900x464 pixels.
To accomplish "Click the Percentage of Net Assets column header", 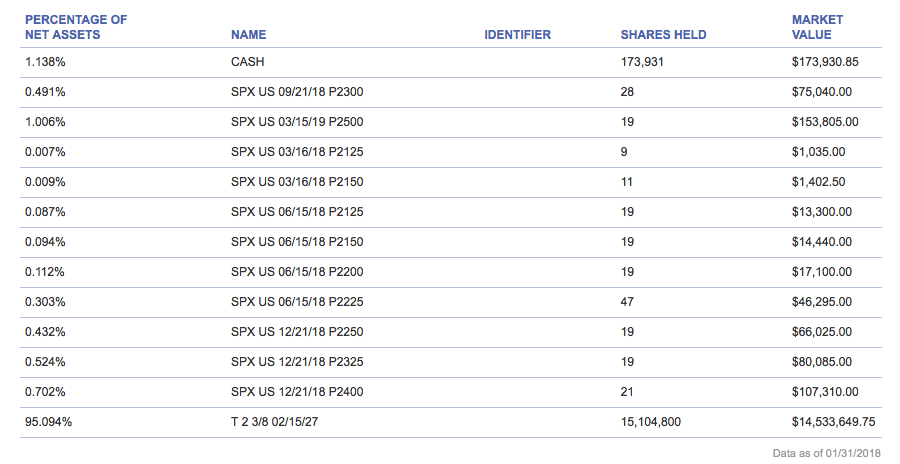I will coord(76,27).
